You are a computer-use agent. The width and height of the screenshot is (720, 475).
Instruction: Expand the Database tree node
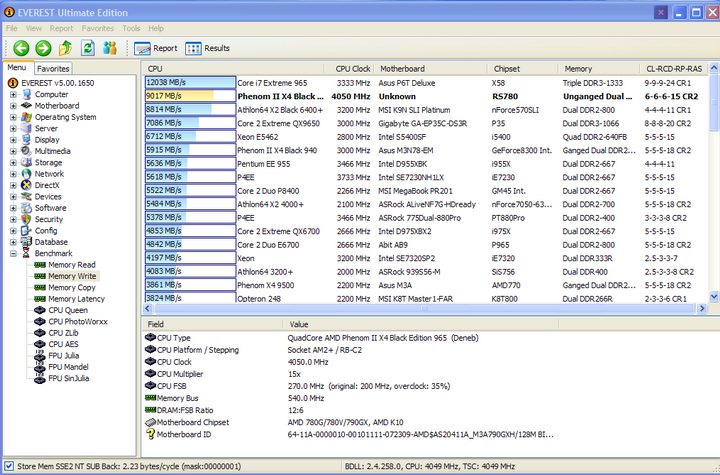tap(13, 242)
